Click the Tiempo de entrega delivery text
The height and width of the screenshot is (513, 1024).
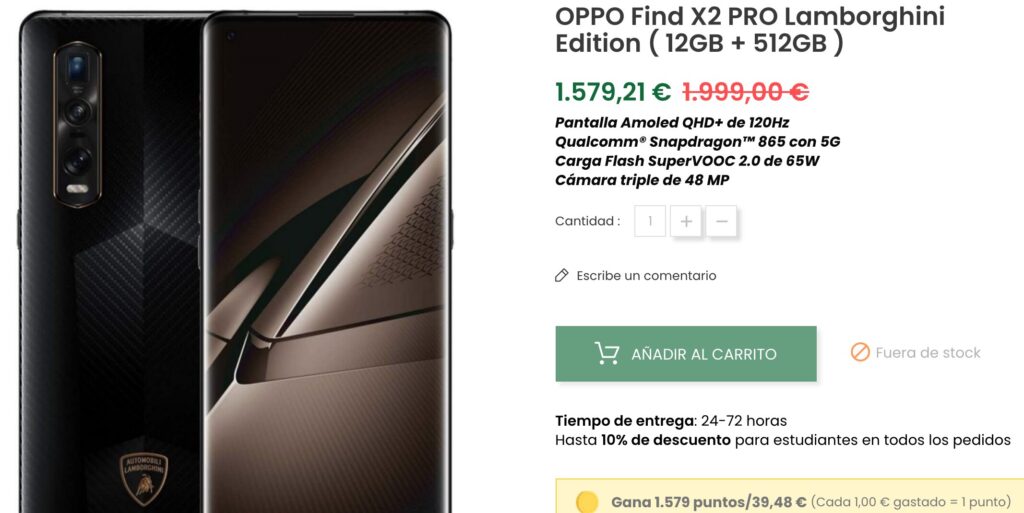click(671, 420)
